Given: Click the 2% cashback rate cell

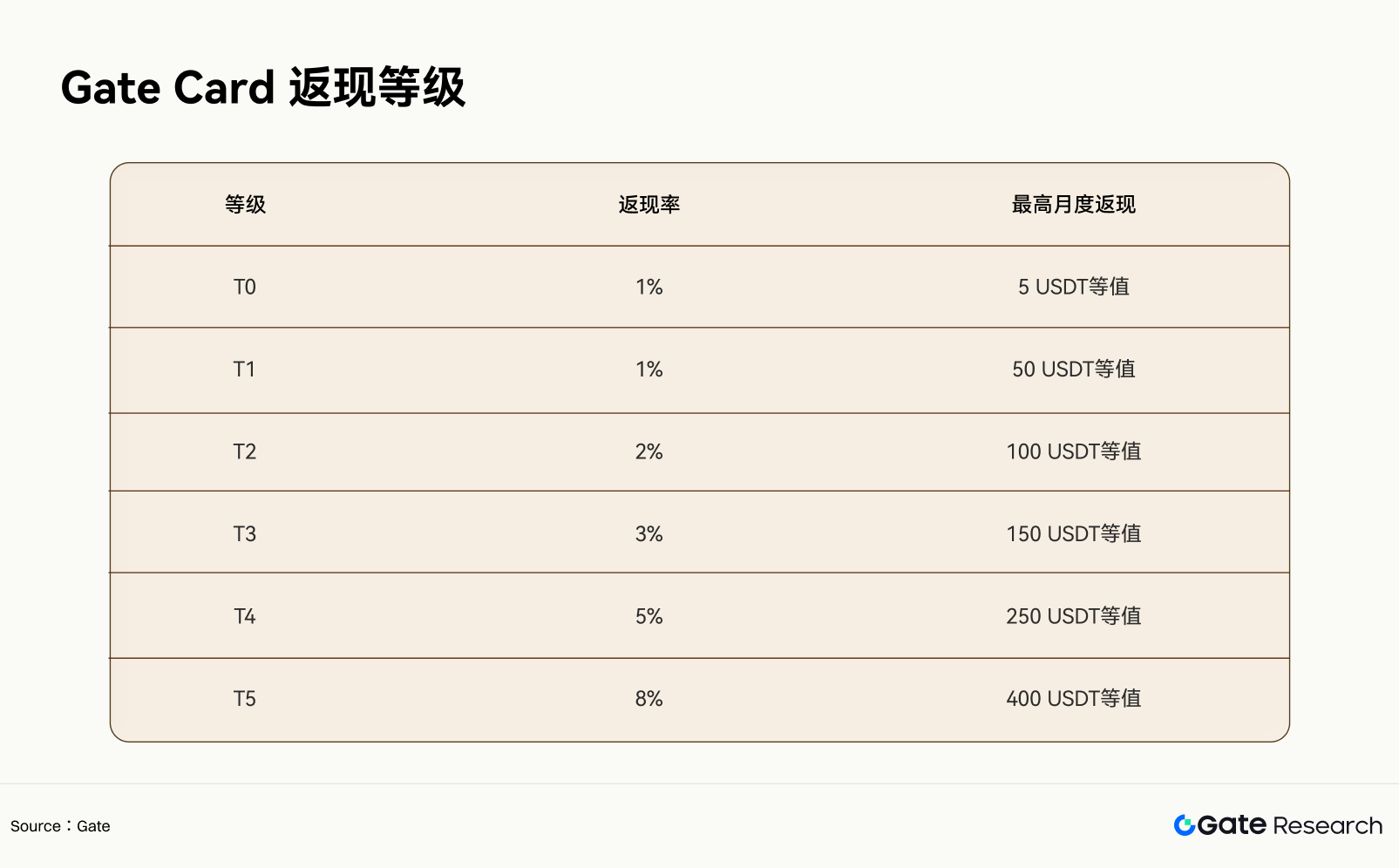Looking at the screenshot, I should point(649,451).
